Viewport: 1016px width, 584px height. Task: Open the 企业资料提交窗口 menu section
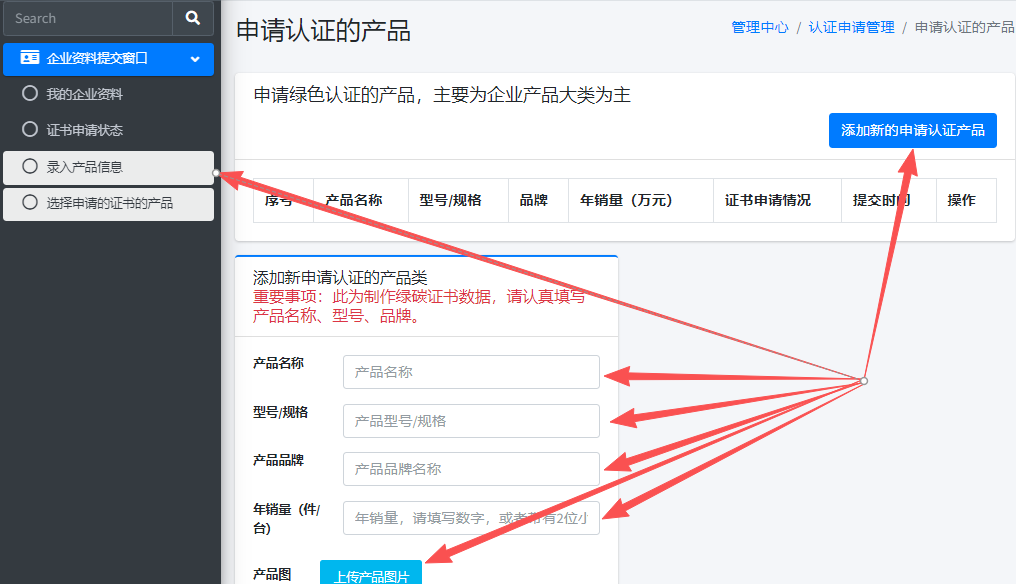108,59
